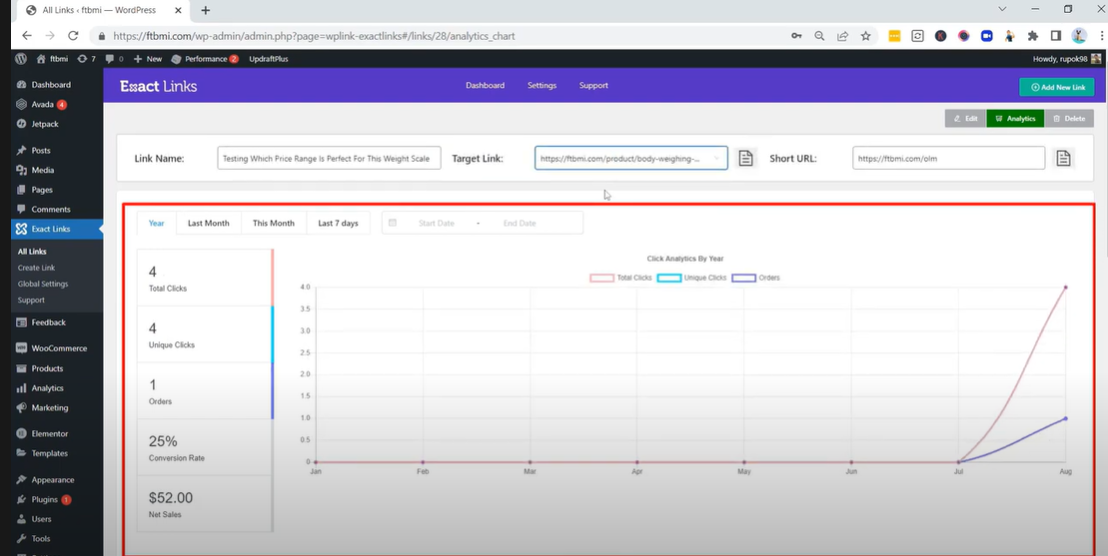Open New content menu in admin bar
Viewport: 1108px width, 556px height.
[148, 59]
